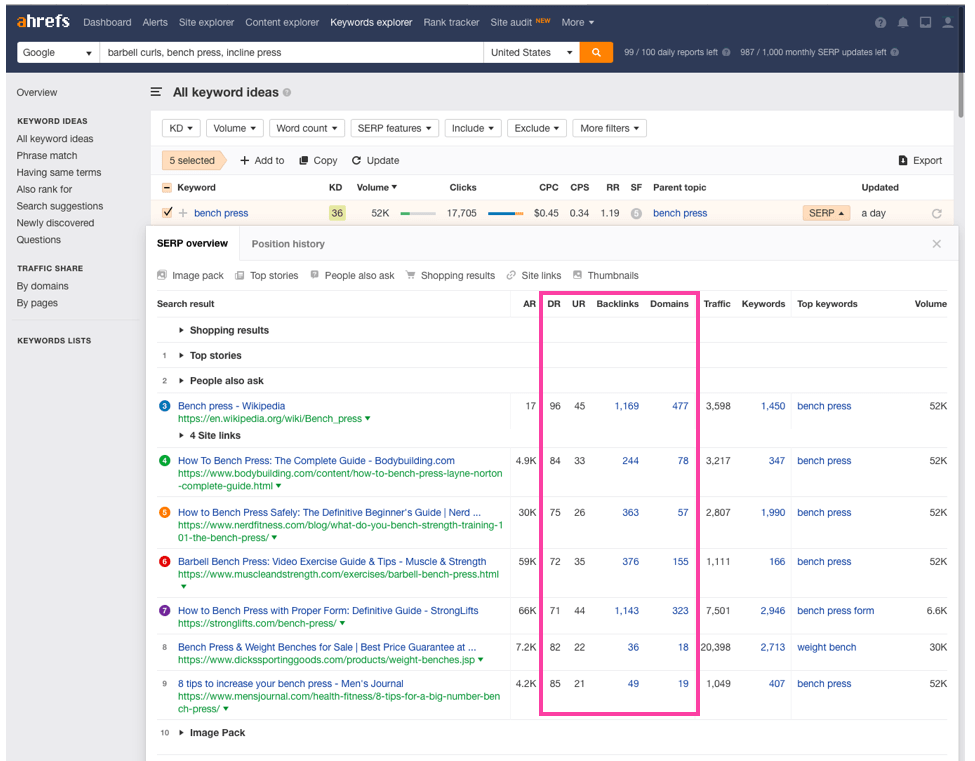This screenshot has height=761, width=975.
Task: Click position 7 badge for StrongLifts result
Action: pos(165,611)
